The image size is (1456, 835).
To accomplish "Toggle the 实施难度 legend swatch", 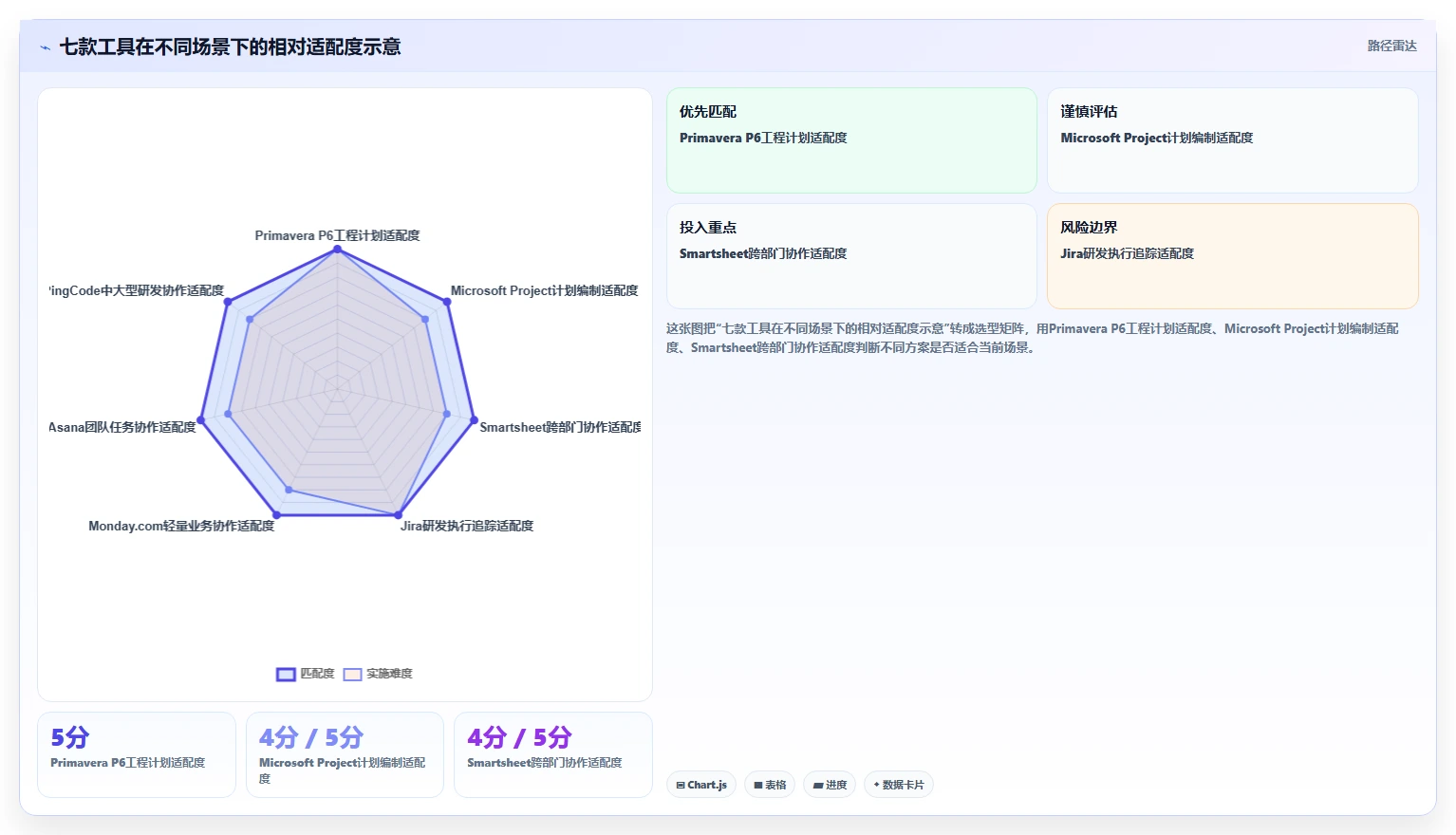I will [352, 675].
